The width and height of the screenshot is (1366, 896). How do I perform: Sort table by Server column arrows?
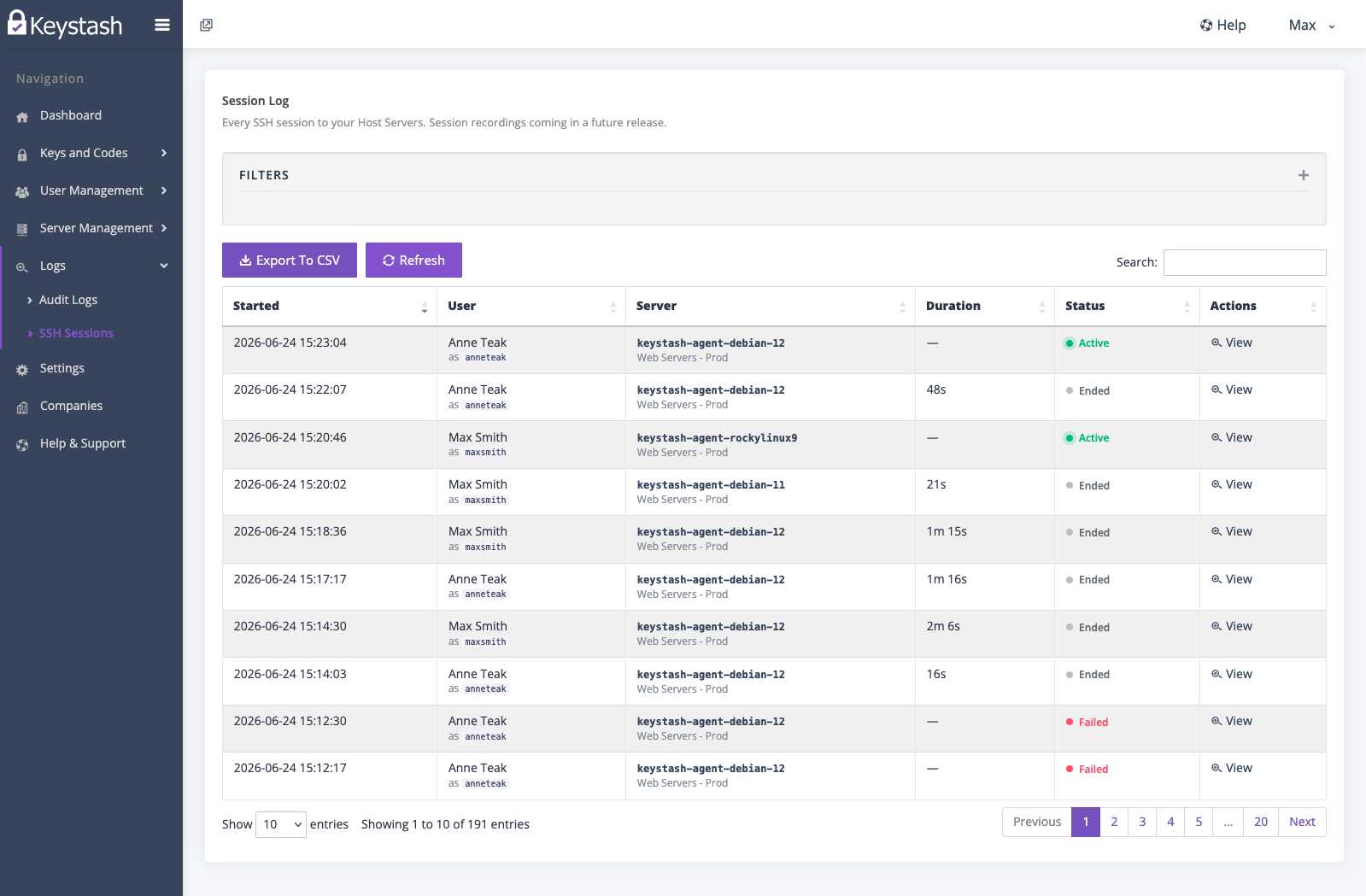pos(903,307)
